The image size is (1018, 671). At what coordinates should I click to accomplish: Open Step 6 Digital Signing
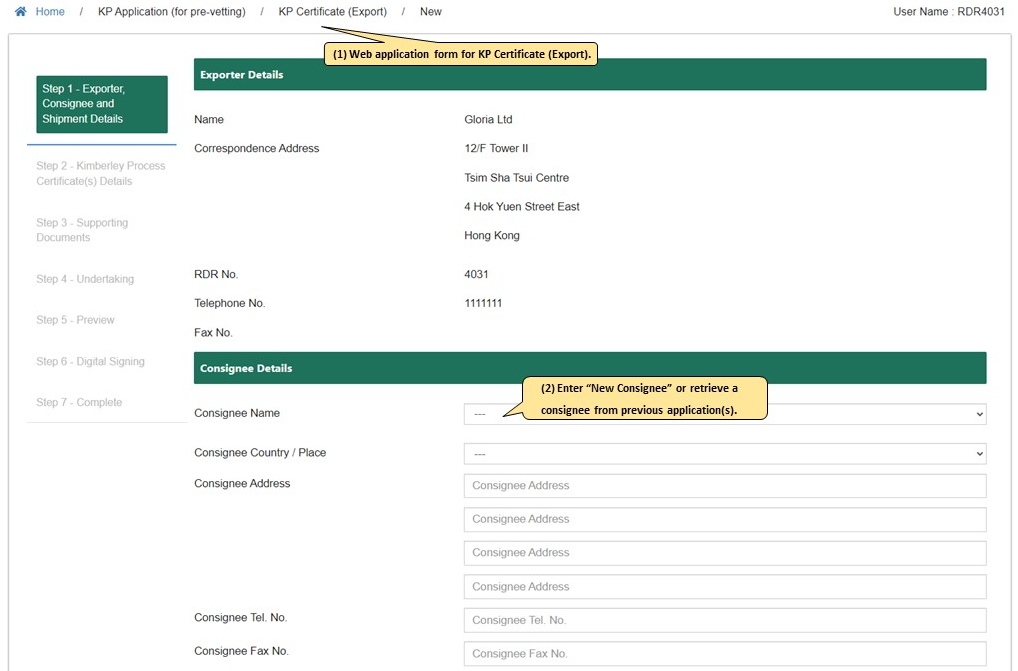coord(90,361)
